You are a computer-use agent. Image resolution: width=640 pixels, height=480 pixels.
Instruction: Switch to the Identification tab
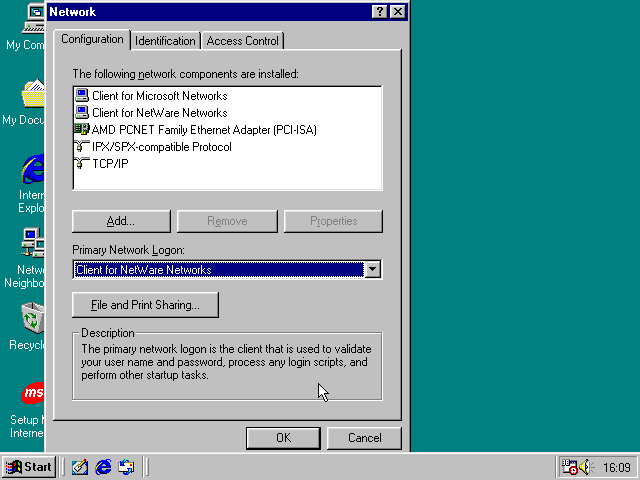coord(165,41)
